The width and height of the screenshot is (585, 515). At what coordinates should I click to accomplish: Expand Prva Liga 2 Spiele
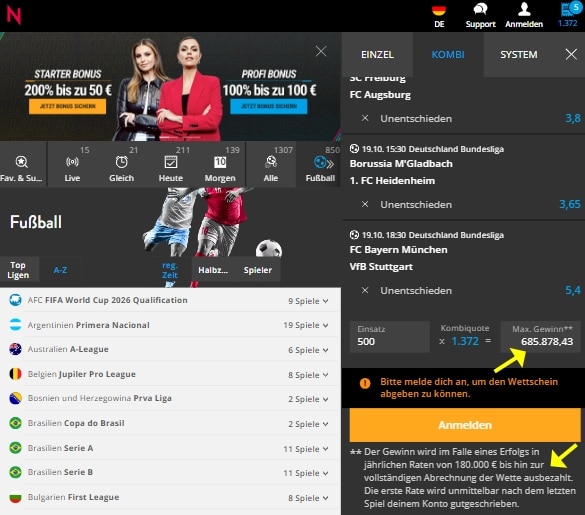click(x=308, y=399)
